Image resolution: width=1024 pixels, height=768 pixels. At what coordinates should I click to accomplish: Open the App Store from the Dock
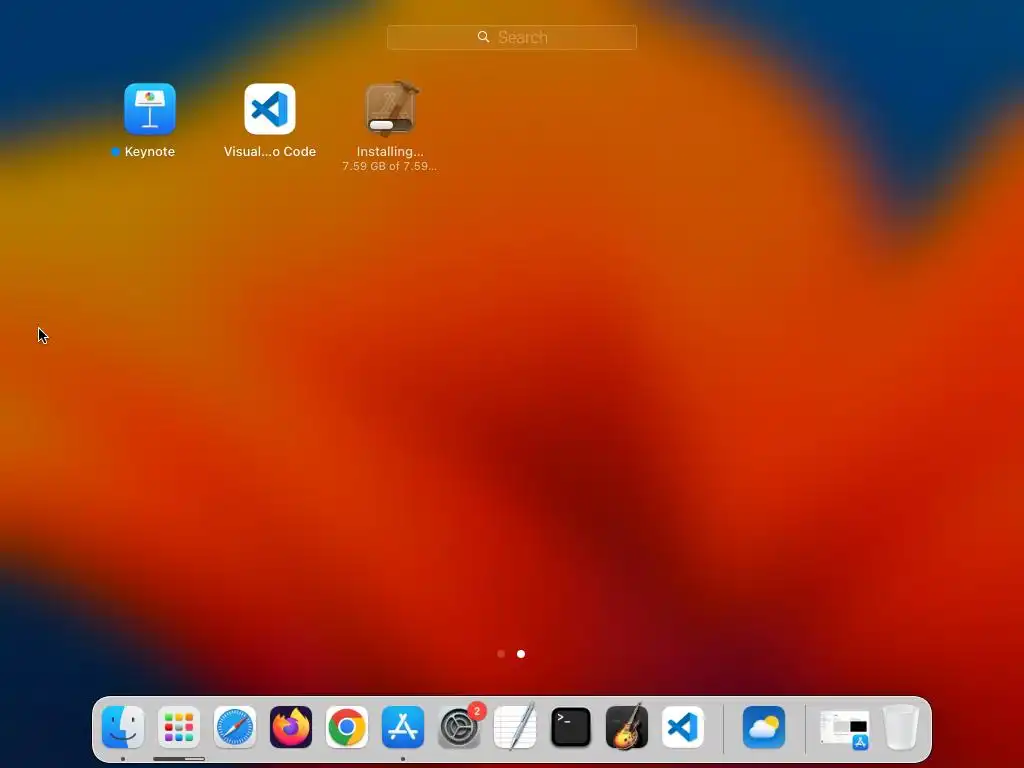pos(403,727)
